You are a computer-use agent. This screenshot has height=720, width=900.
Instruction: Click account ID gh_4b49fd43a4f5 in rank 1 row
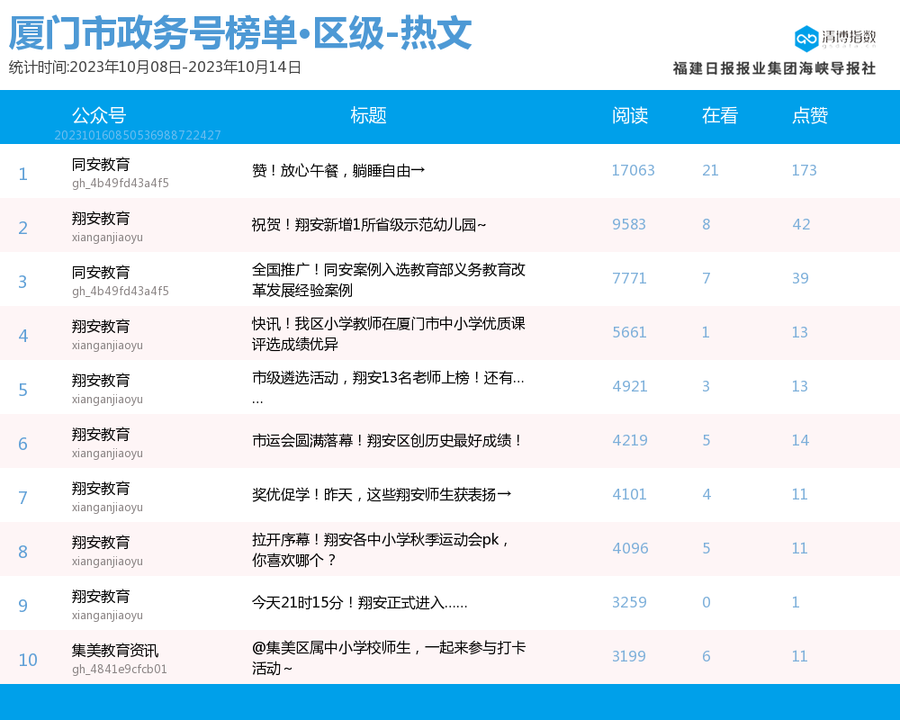tap(121, 184)
